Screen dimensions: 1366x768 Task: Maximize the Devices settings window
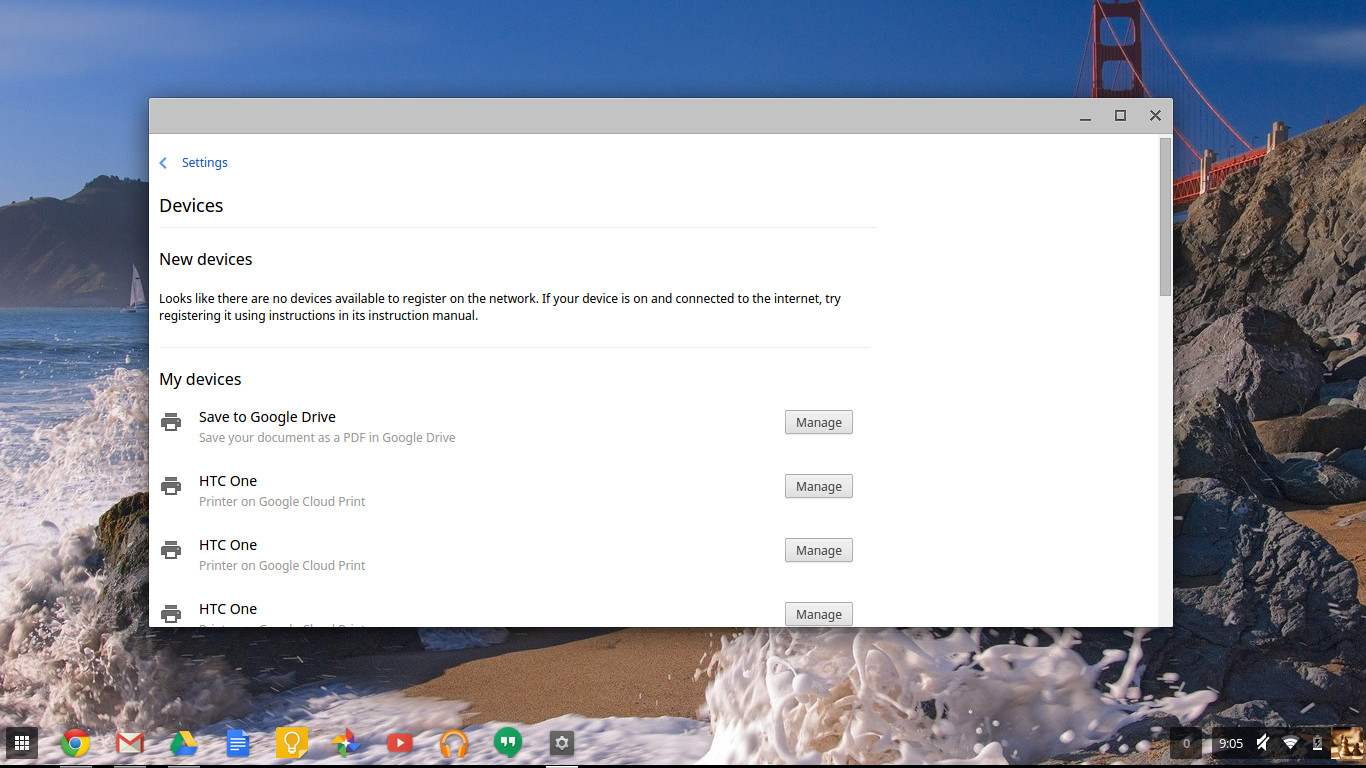[1120, 116]
